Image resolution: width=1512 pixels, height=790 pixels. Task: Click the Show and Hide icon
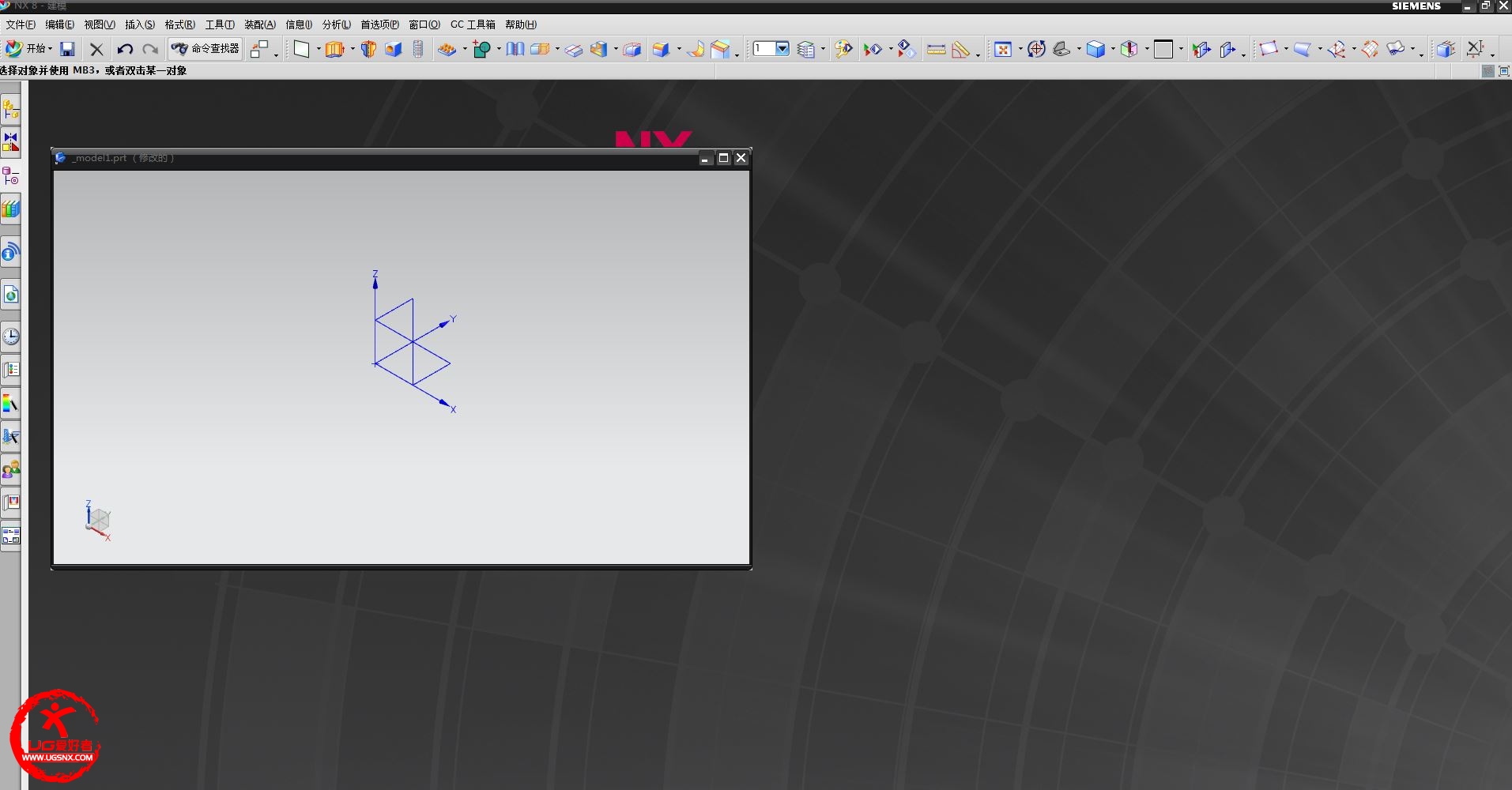[x=873, y=49]
